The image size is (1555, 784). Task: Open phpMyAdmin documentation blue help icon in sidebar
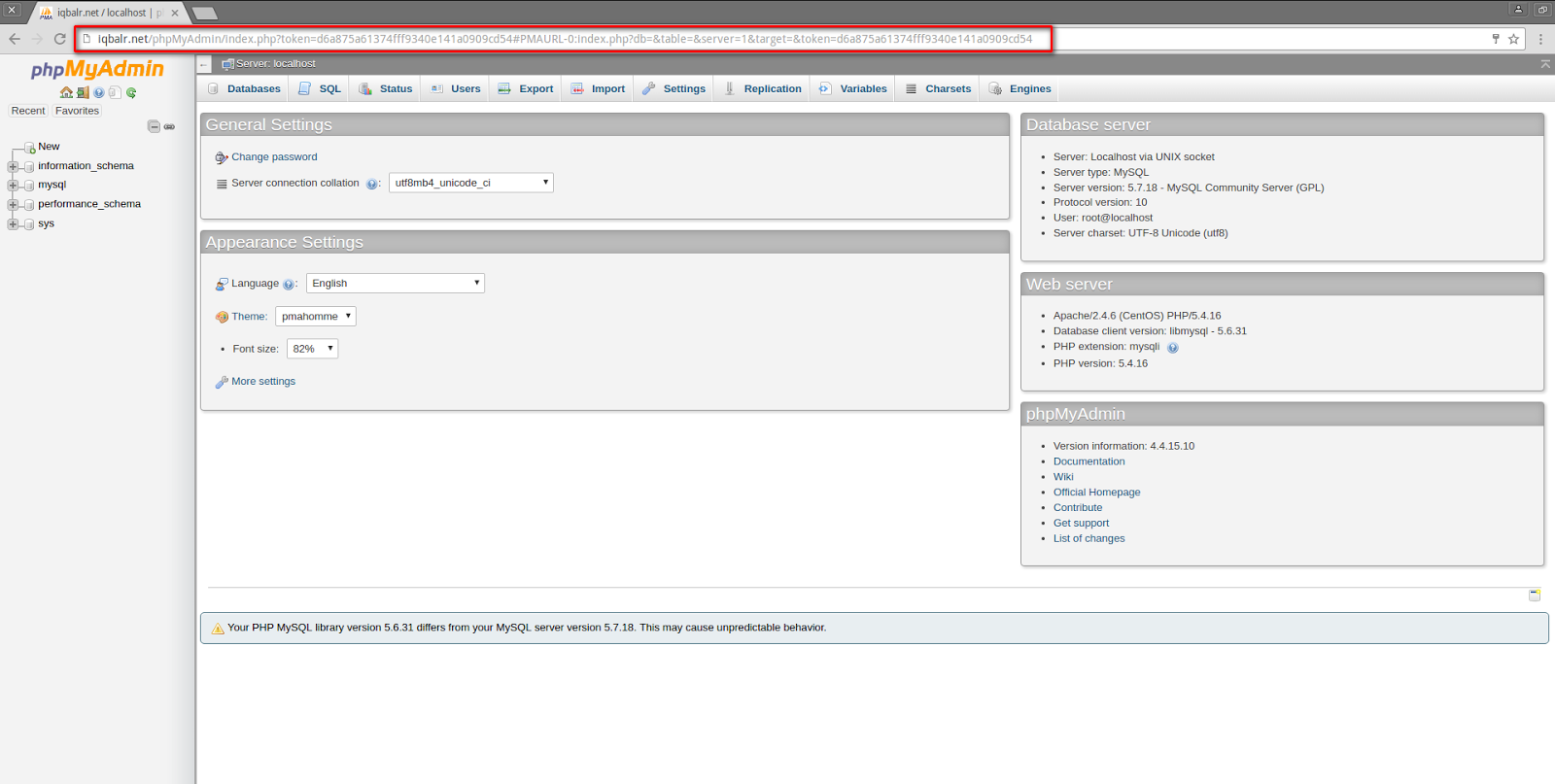click(x=99, y=92)
